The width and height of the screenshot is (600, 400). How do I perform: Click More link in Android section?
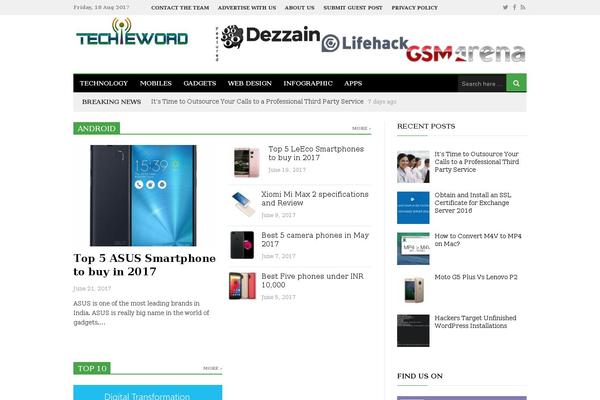[x=361, y=128]
